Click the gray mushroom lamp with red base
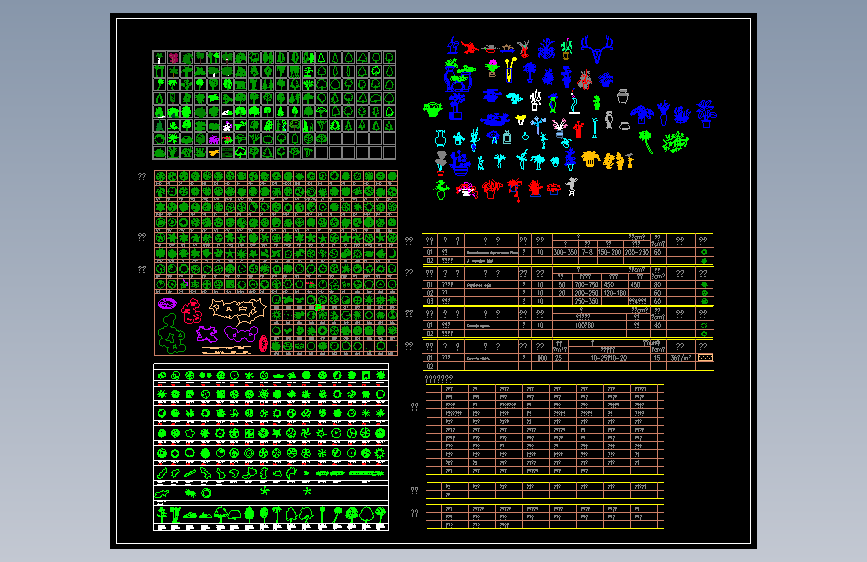 click(x=441, y=164)
